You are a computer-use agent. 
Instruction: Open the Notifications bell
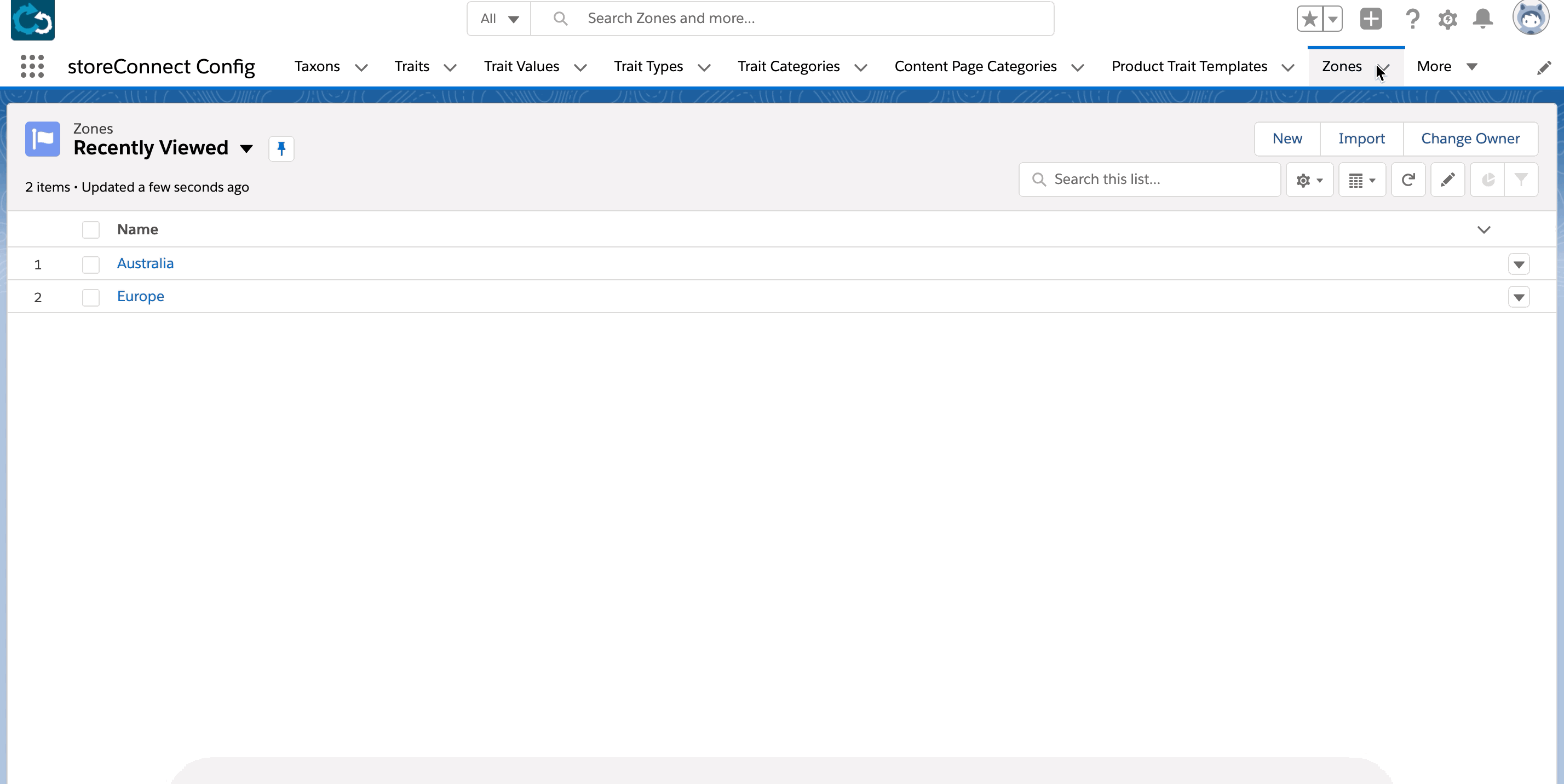tap(1482, 19)
